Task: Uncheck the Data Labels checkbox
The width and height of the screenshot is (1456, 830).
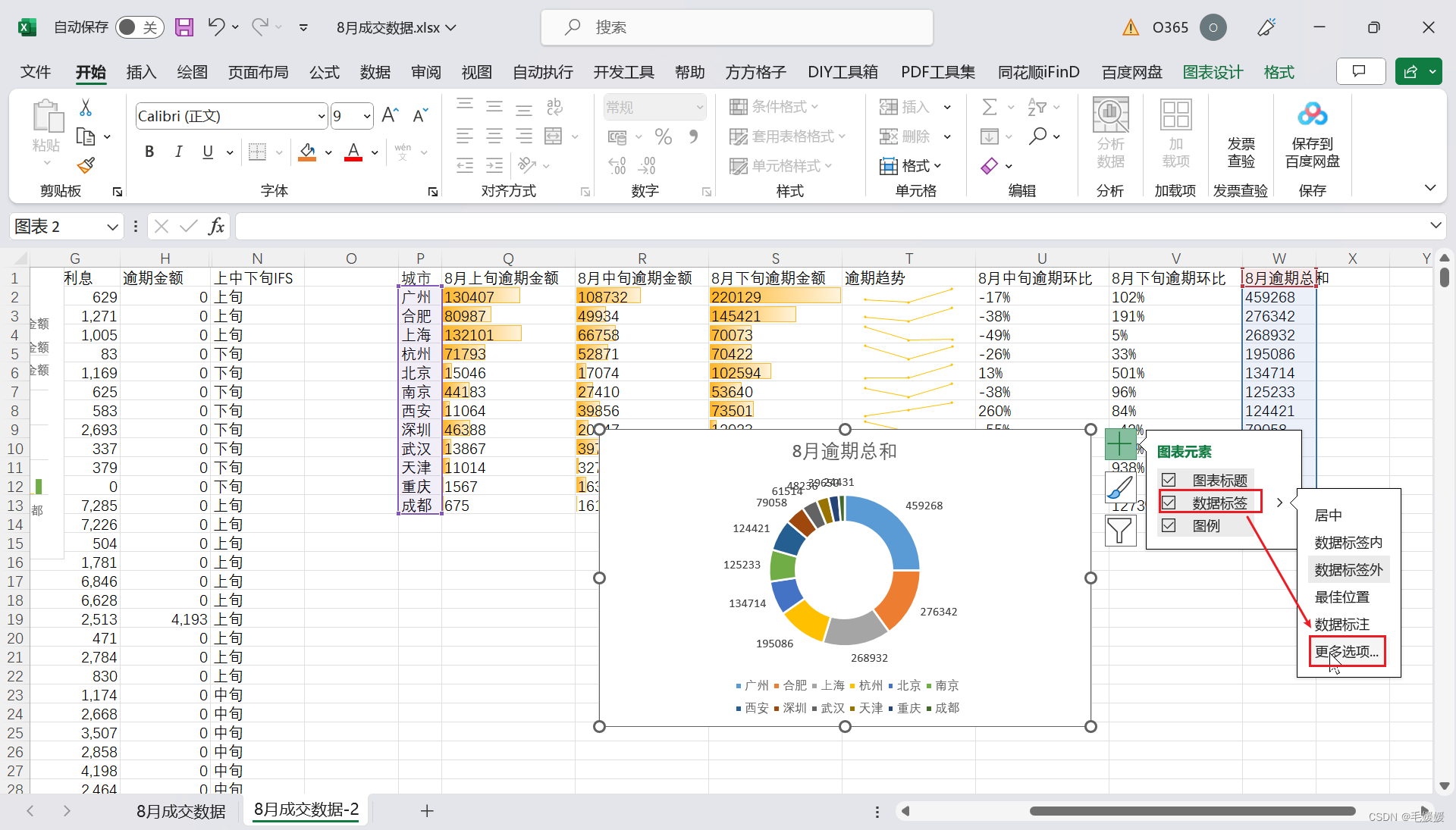Action: point(1169,503)
